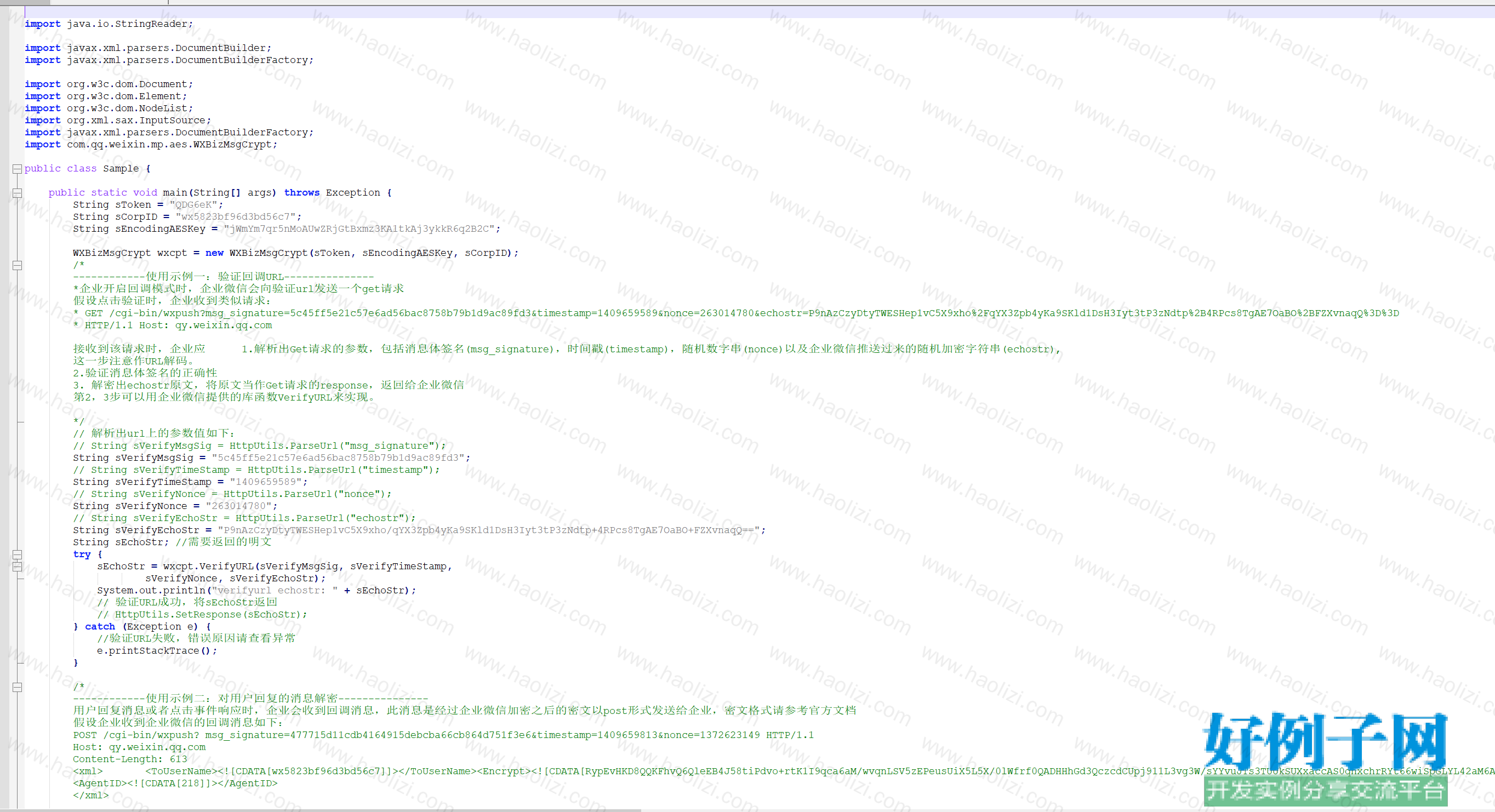
Task: Click 'import org.xml.sax.InputSource;' line
Action: tap(118, 121)
